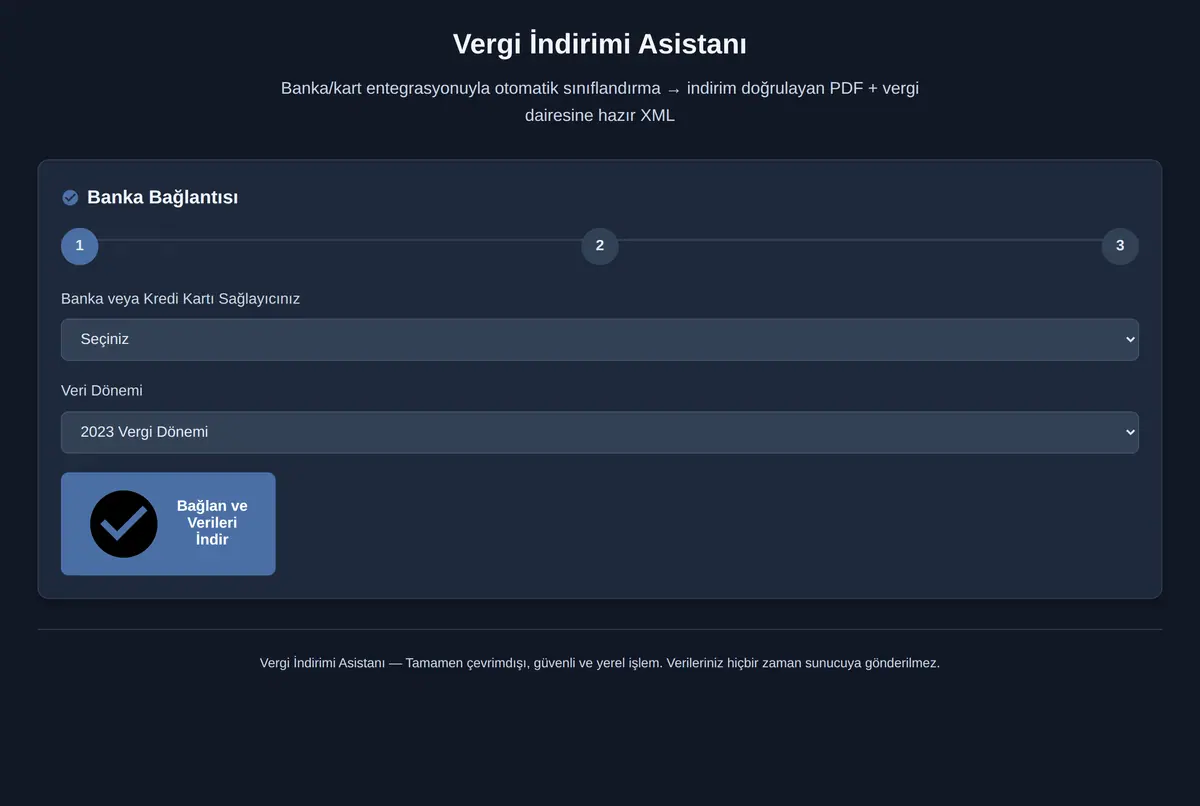Click the footer text about çevrimdışı işlem
1200x806 pixels.
[x=600, y=663]
